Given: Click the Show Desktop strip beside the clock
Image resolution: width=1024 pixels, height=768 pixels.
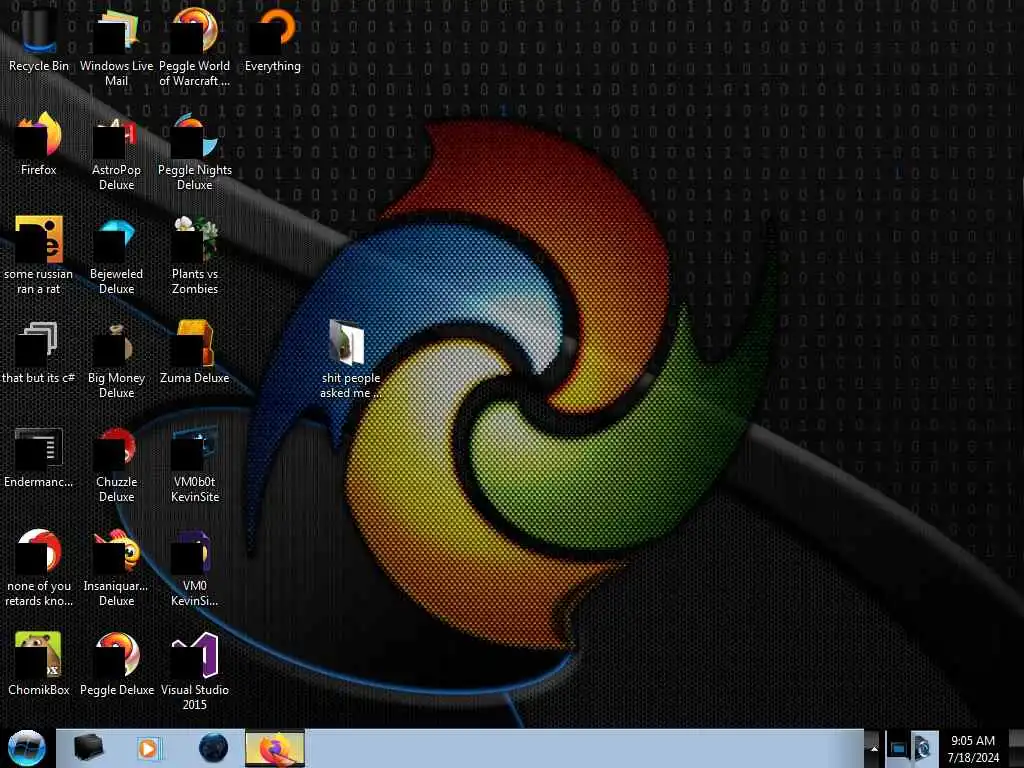Looking at the screenshot, I should 1016,748.
